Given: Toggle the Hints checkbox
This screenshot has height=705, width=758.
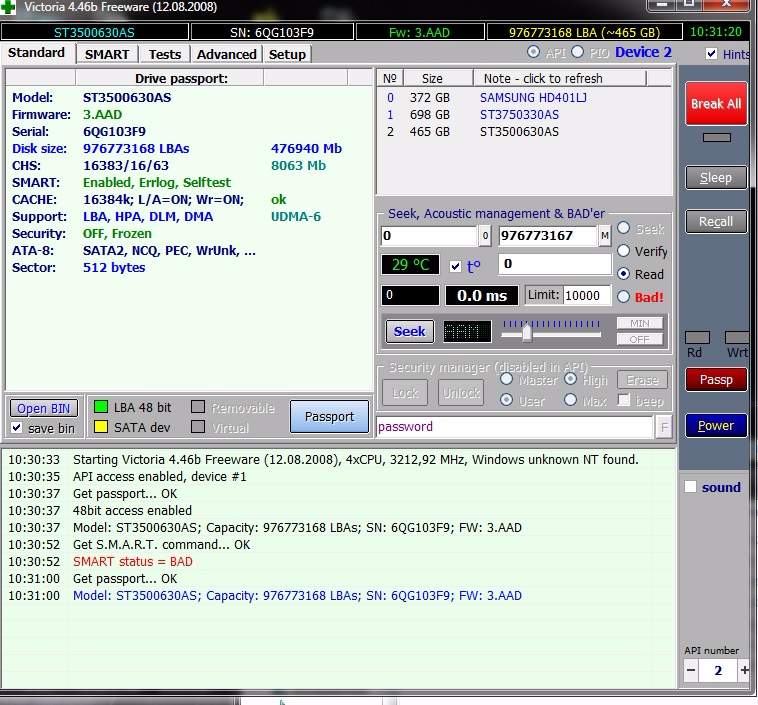Looking at the screenshot, I should [x=711, y=54].
